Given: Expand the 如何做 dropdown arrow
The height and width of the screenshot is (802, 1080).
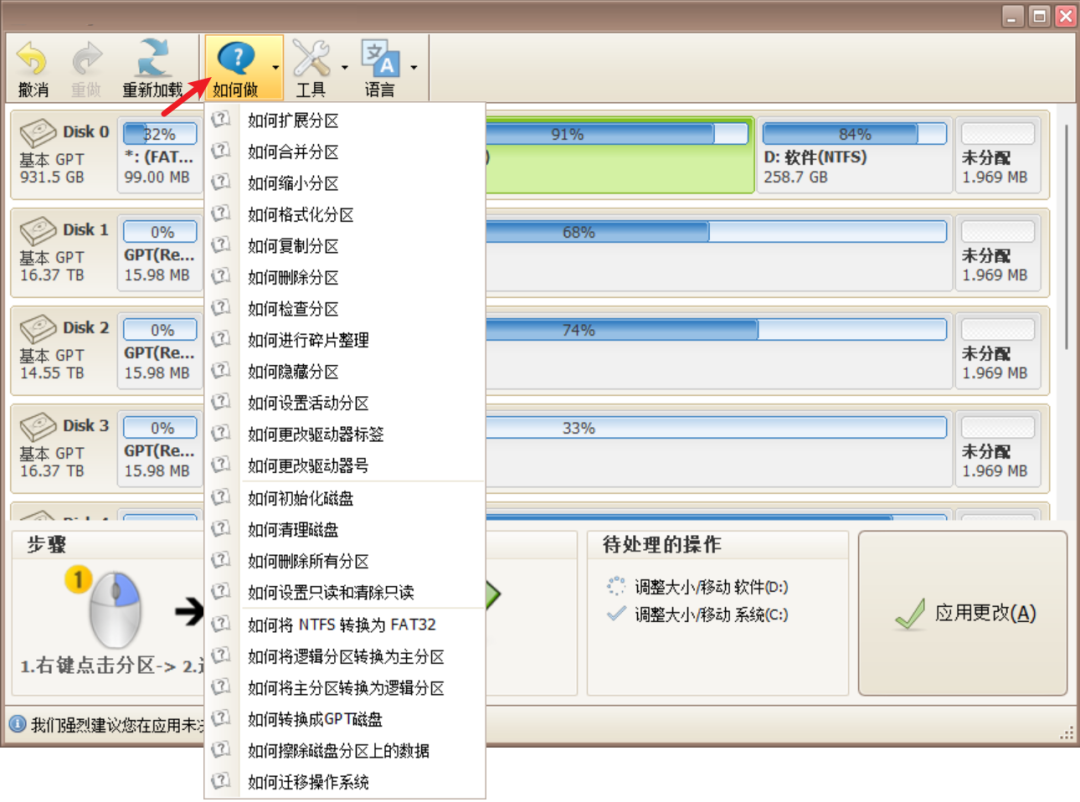Looking at the screenshot, I should [x=276, y=68].
